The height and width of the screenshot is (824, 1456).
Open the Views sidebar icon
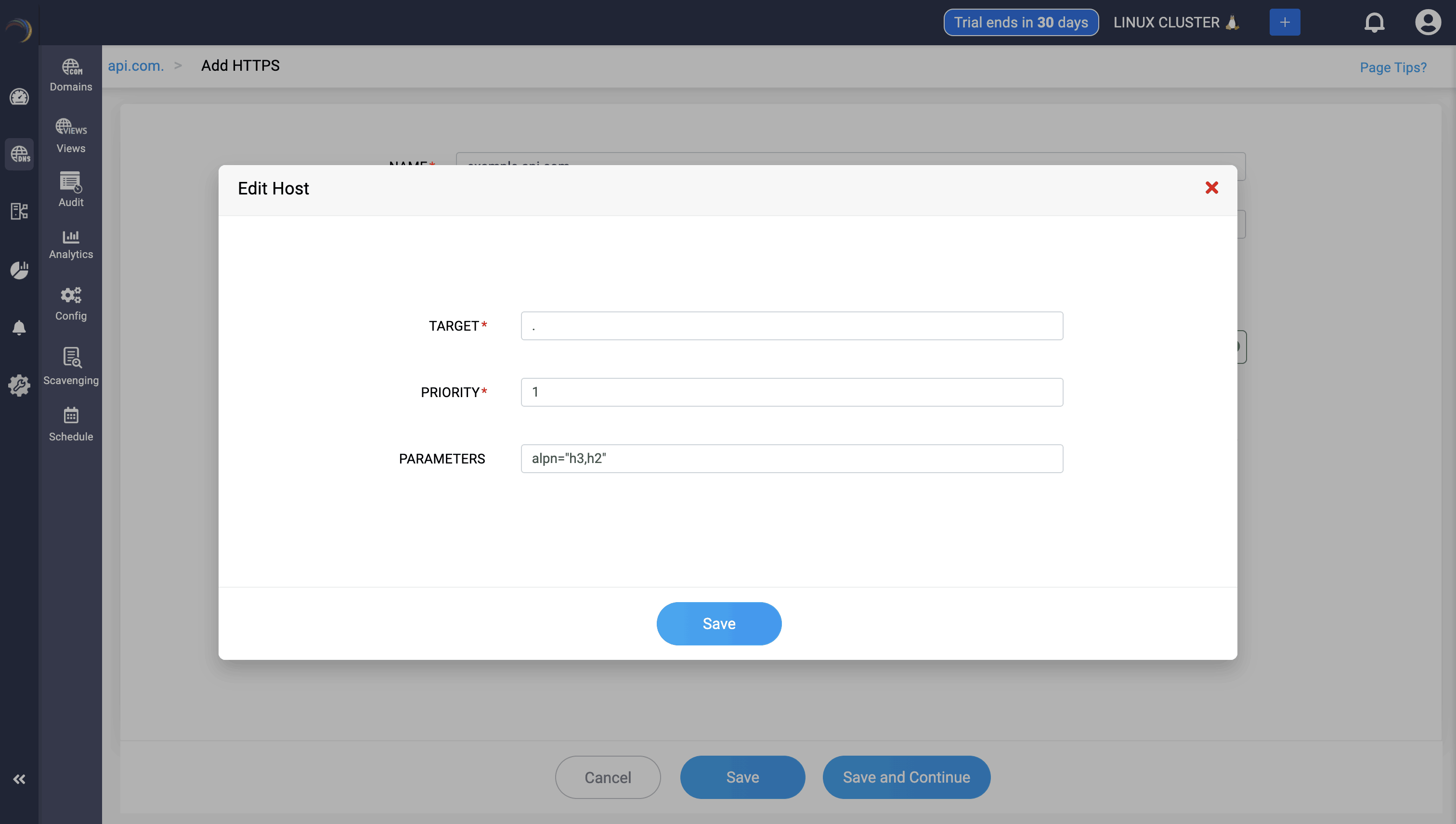point(71,136)
